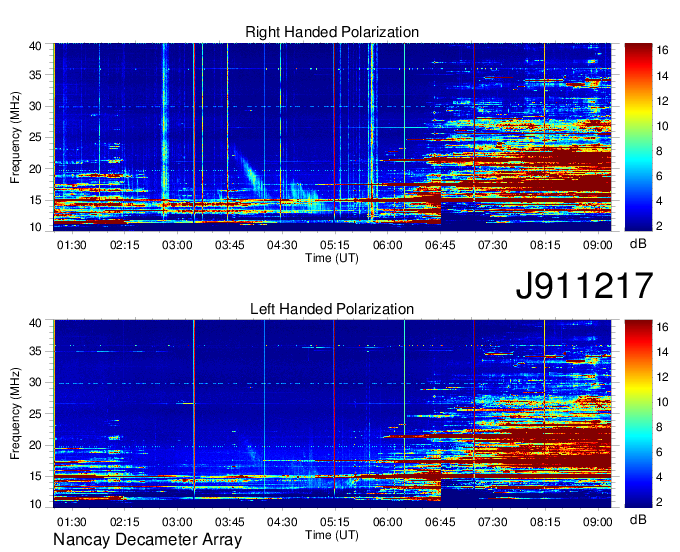Click the 'Left Handed Polarization' title
680x552 pixels.
click(x=332, y=309)
